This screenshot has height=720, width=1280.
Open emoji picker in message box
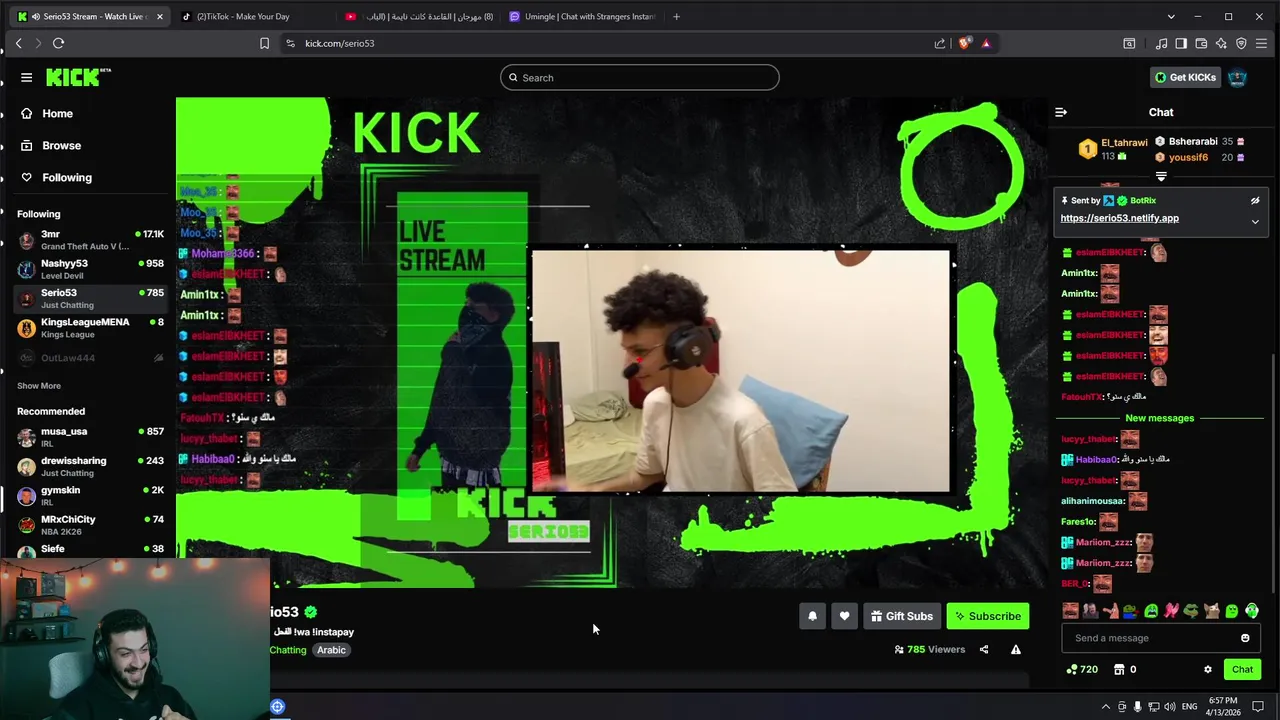tap(1245, 638)
